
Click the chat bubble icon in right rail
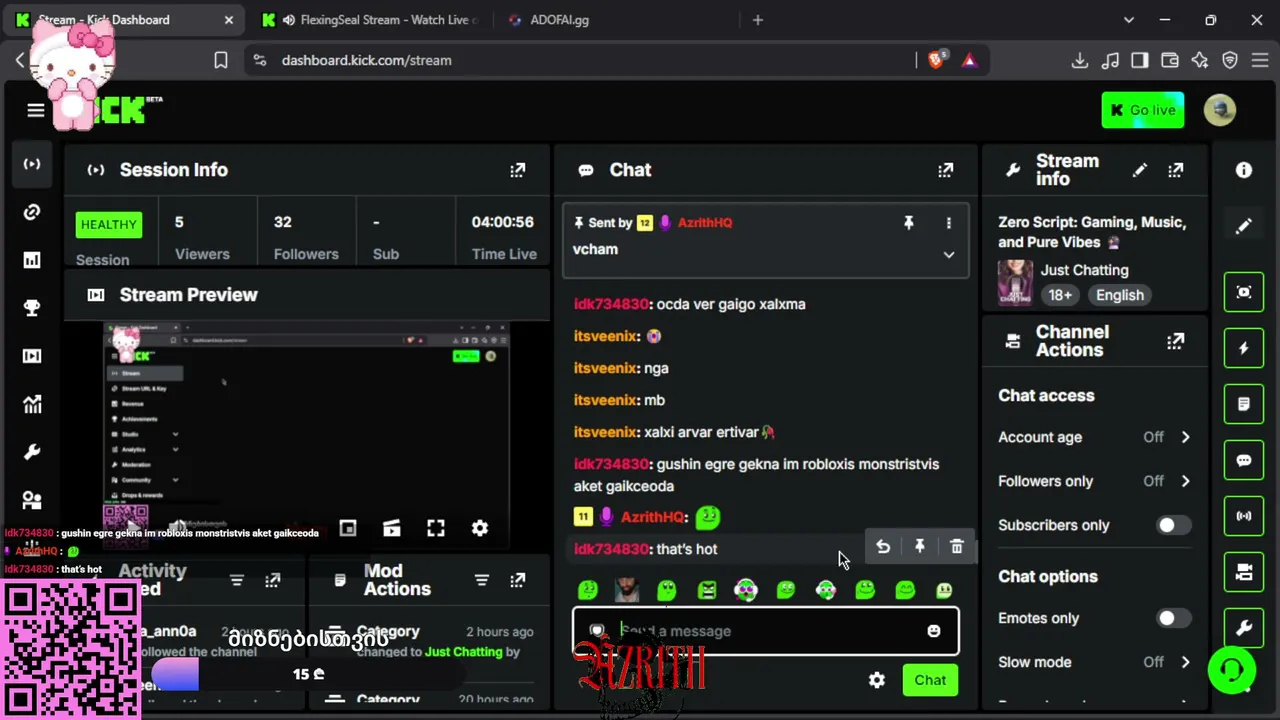click(x=1244, y=460)
